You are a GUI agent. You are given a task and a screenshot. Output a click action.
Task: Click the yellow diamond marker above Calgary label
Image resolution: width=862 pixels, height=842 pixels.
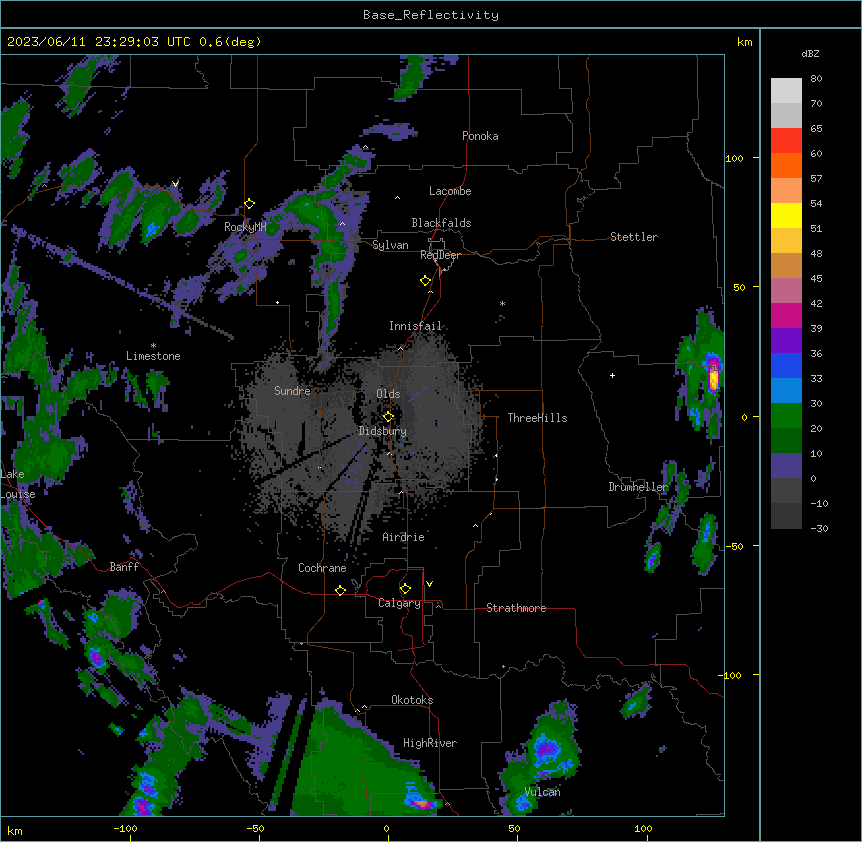pos(405,589)
